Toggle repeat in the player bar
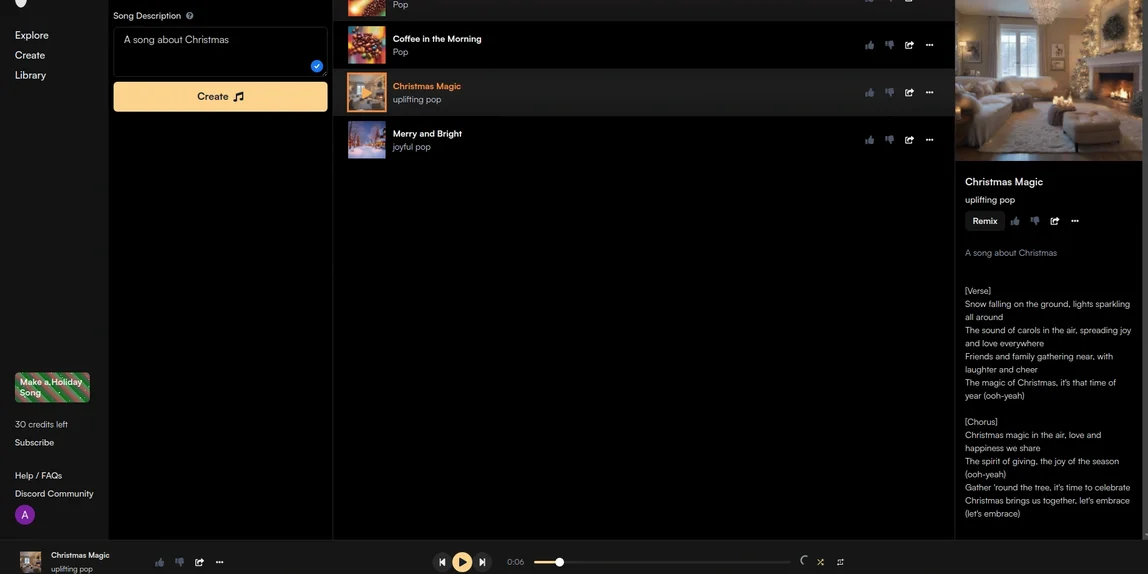 click(840, 562)
